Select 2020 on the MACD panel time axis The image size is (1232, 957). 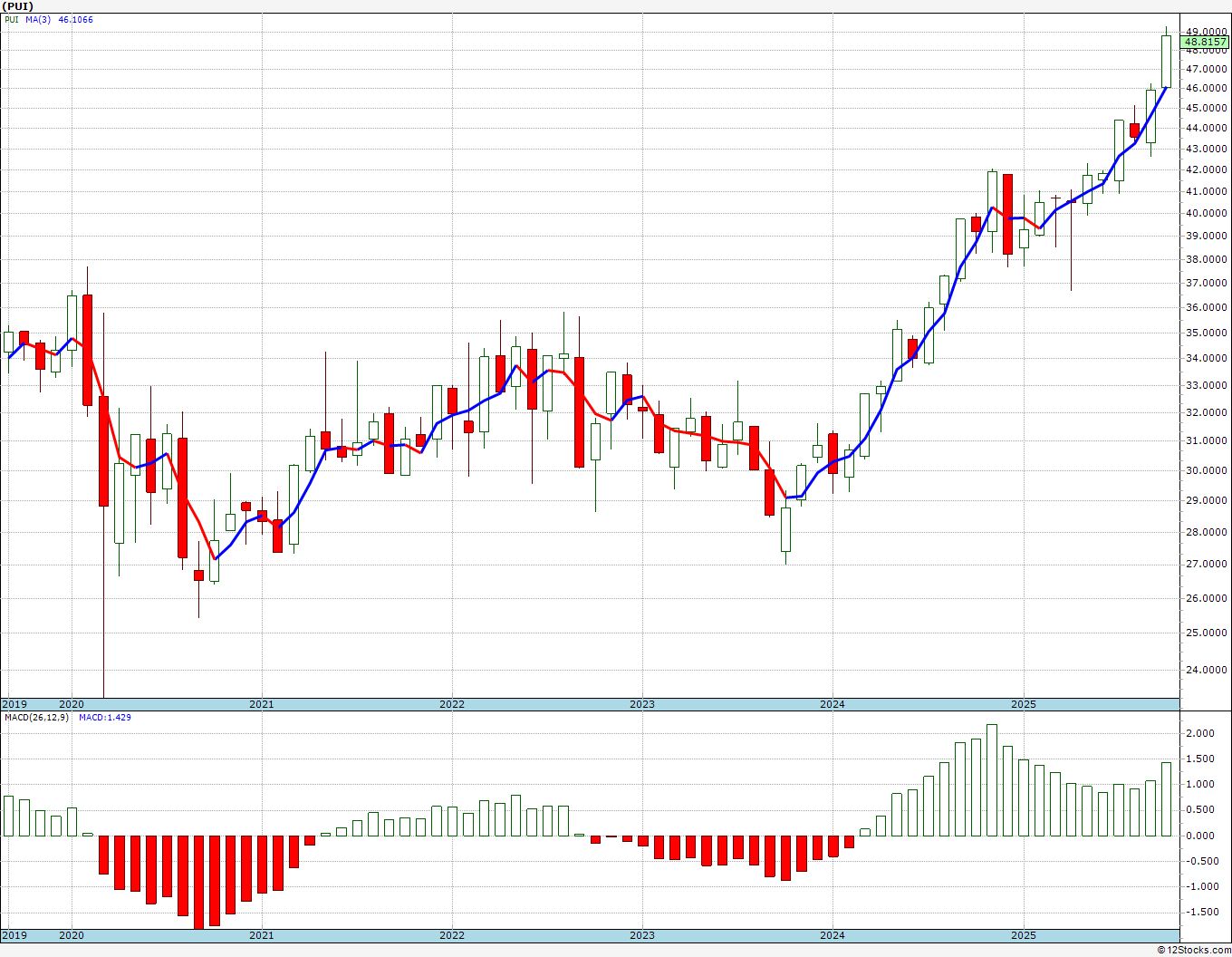pos(71,935)
